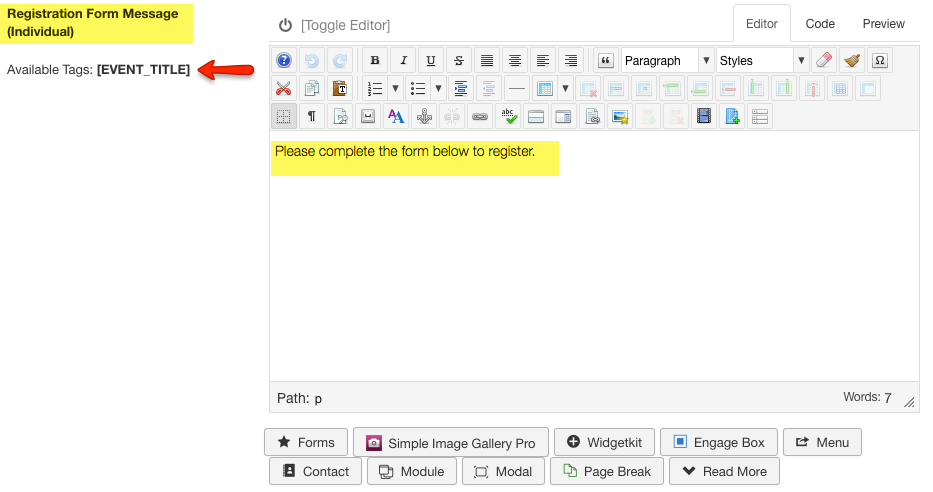Click the Engage Box button

719,442
